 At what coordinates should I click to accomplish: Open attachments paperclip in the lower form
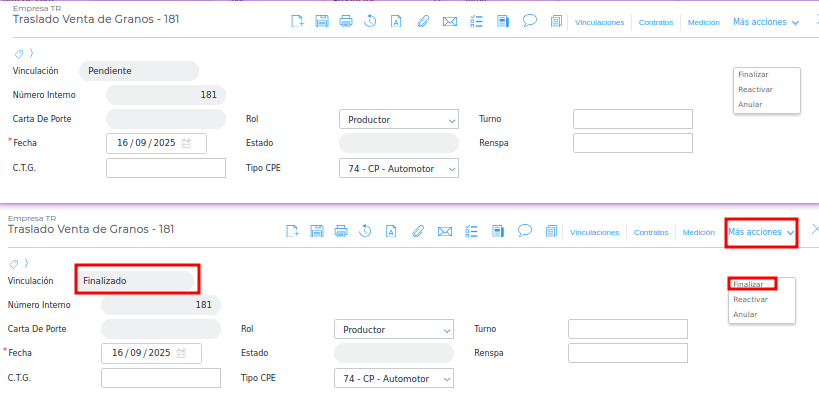coord(417,231)
